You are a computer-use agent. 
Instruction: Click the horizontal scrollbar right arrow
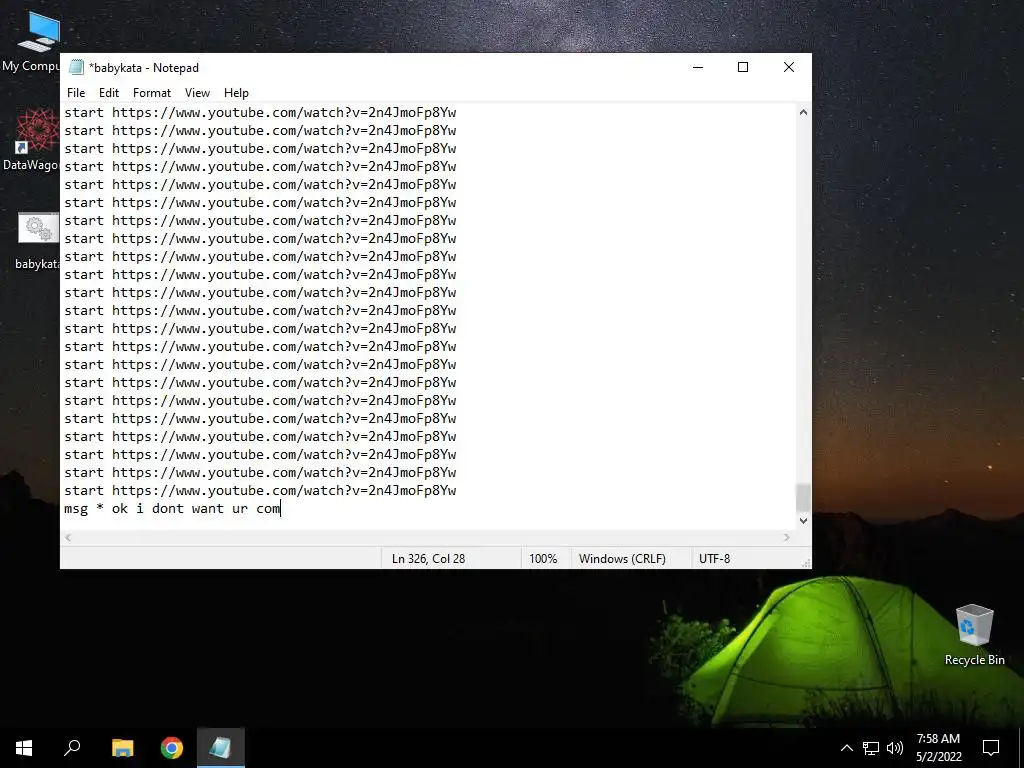coord(787,537)
